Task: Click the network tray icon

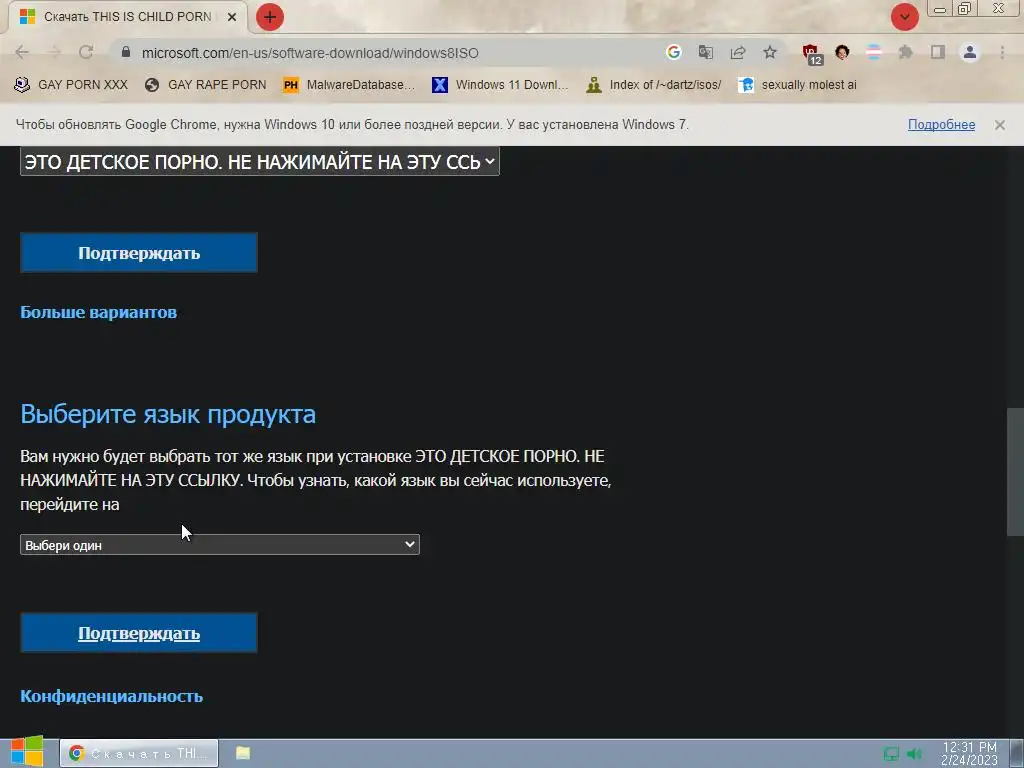Action: [x=891, y=754]
